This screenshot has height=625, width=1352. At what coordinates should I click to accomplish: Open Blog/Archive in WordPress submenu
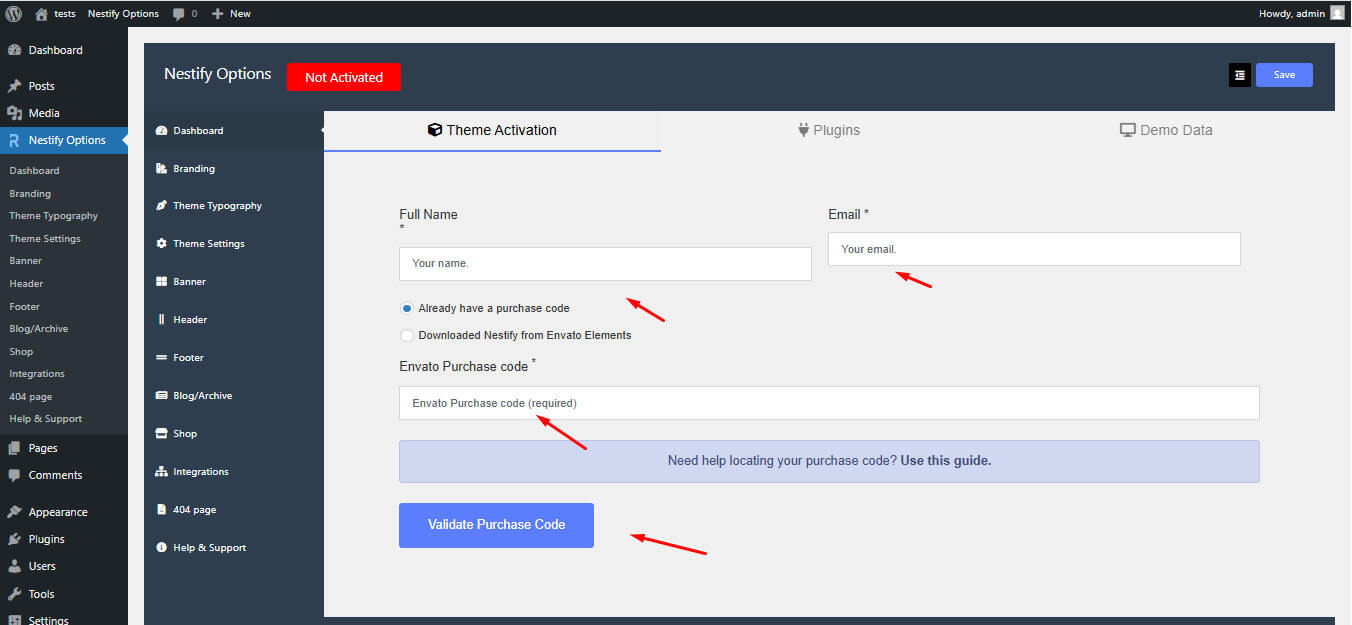(39, 329)
